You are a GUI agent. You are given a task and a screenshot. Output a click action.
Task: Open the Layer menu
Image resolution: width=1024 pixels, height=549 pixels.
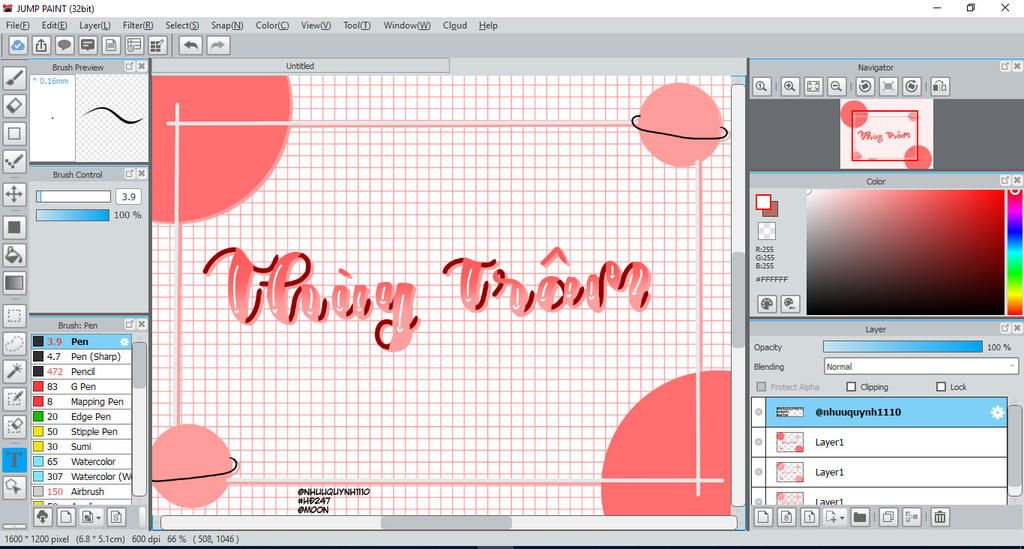(x=95, y=25)
